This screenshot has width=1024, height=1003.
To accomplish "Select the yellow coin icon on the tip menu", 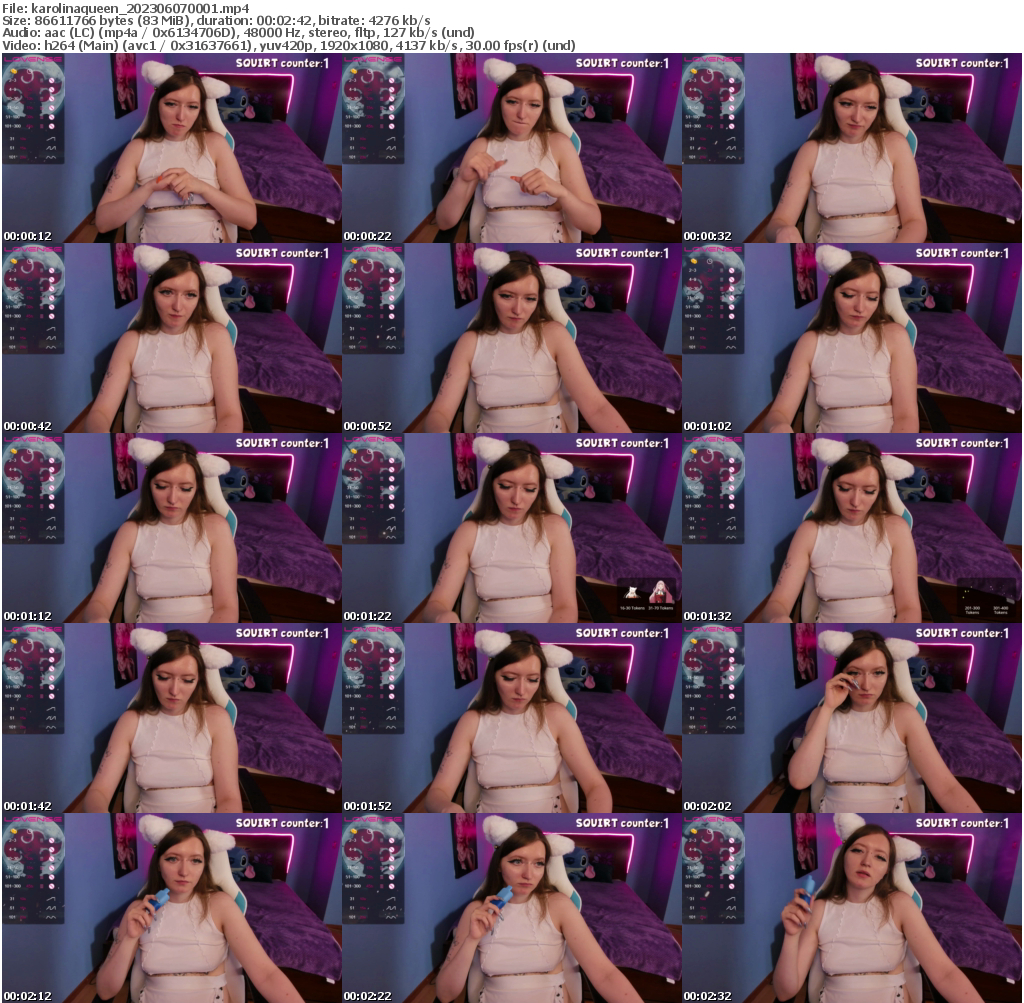I will [14, 71].
